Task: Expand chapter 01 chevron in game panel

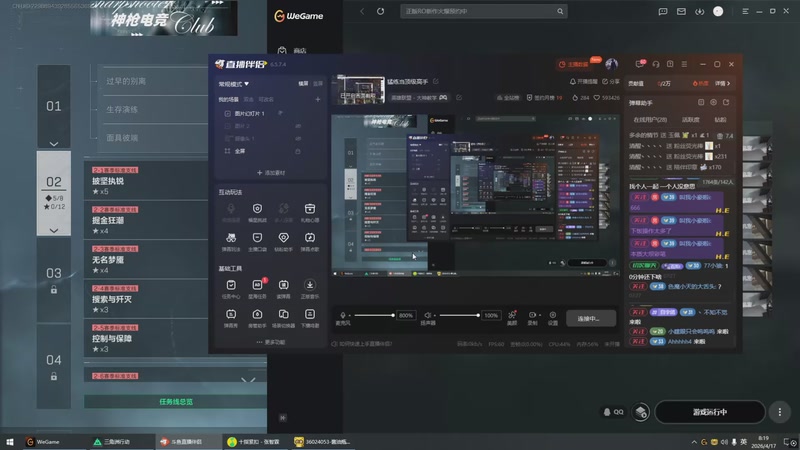Action: pyautogui.click(x=54, y=144)
